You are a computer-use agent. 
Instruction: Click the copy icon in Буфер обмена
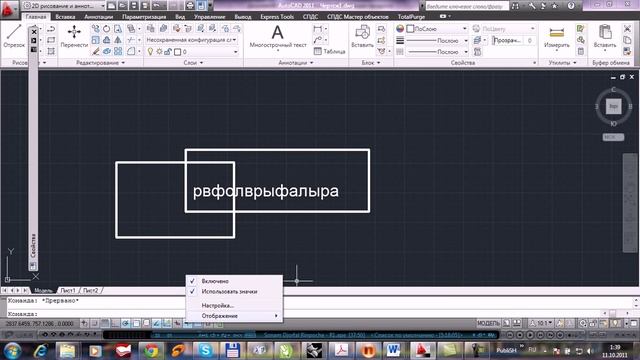tap(627, 40)
